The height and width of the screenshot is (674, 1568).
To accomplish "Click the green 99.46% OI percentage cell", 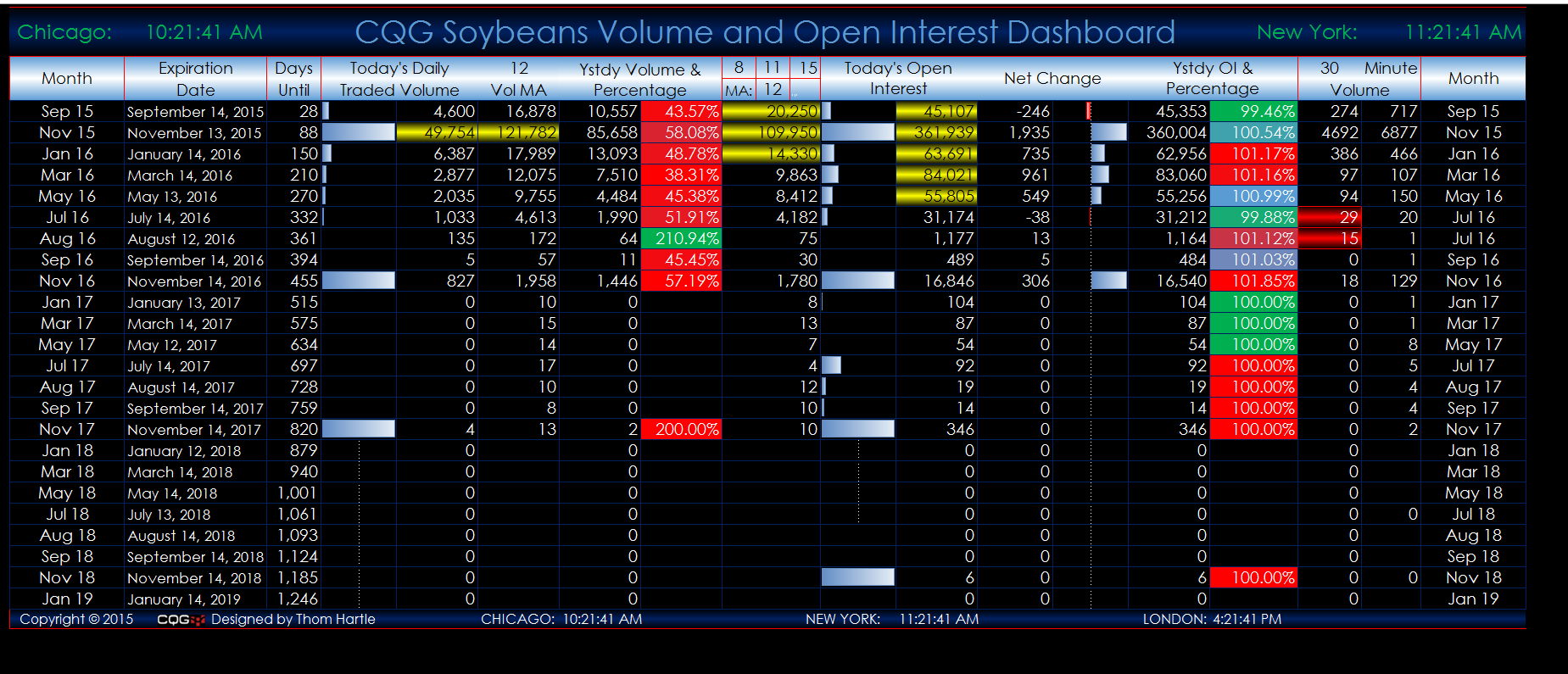I will point(1254,111).
